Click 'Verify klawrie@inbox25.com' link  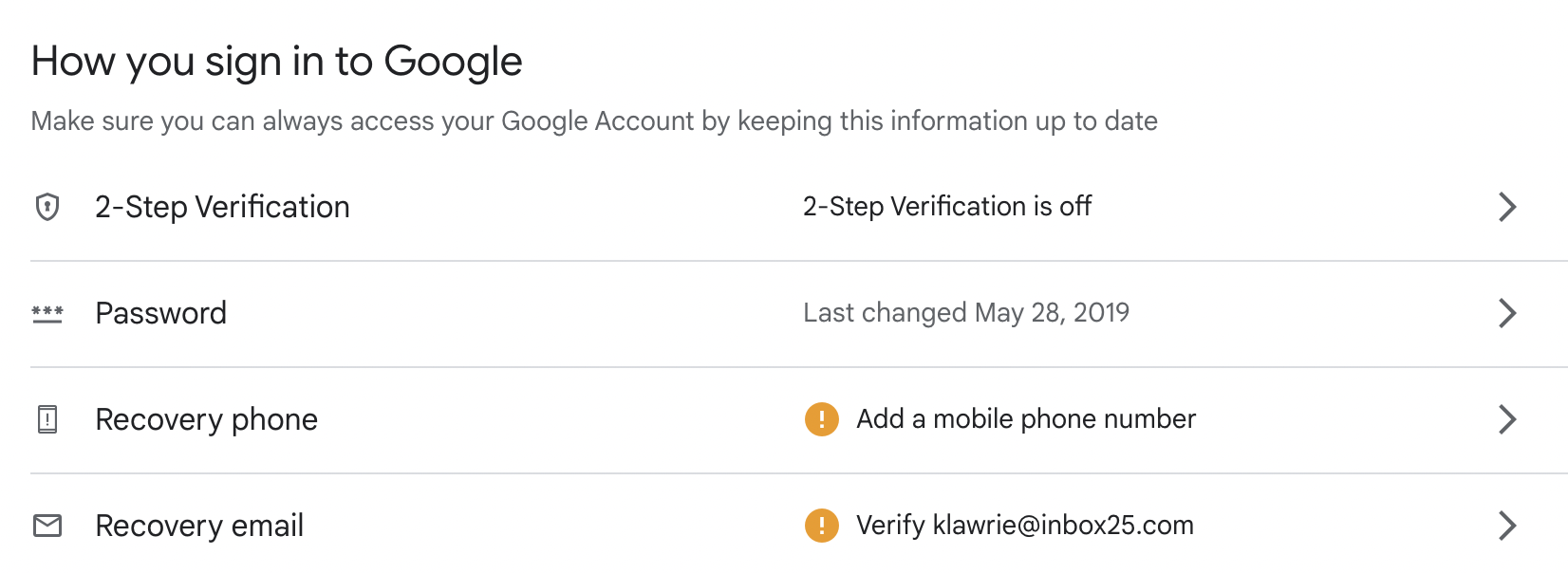point(1025,526)
